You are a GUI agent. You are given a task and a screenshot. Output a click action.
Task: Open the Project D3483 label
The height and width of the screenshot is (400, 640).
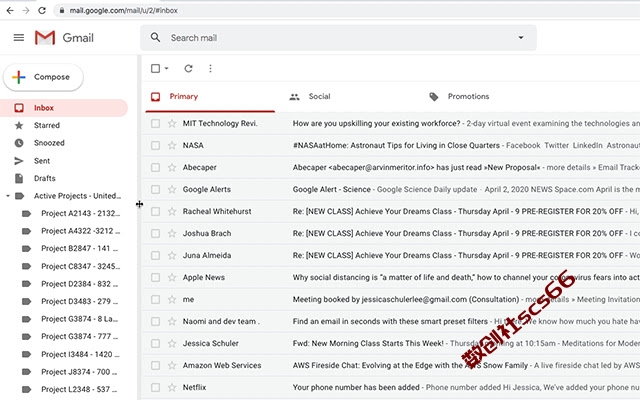80,301
